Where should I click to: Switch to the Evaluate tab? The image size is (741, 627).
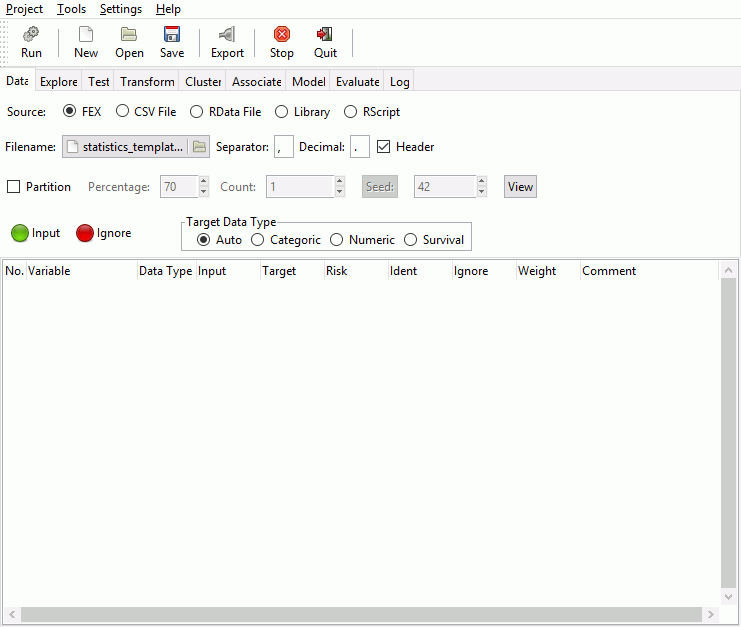pyautogui.click(x=357, y=81)
